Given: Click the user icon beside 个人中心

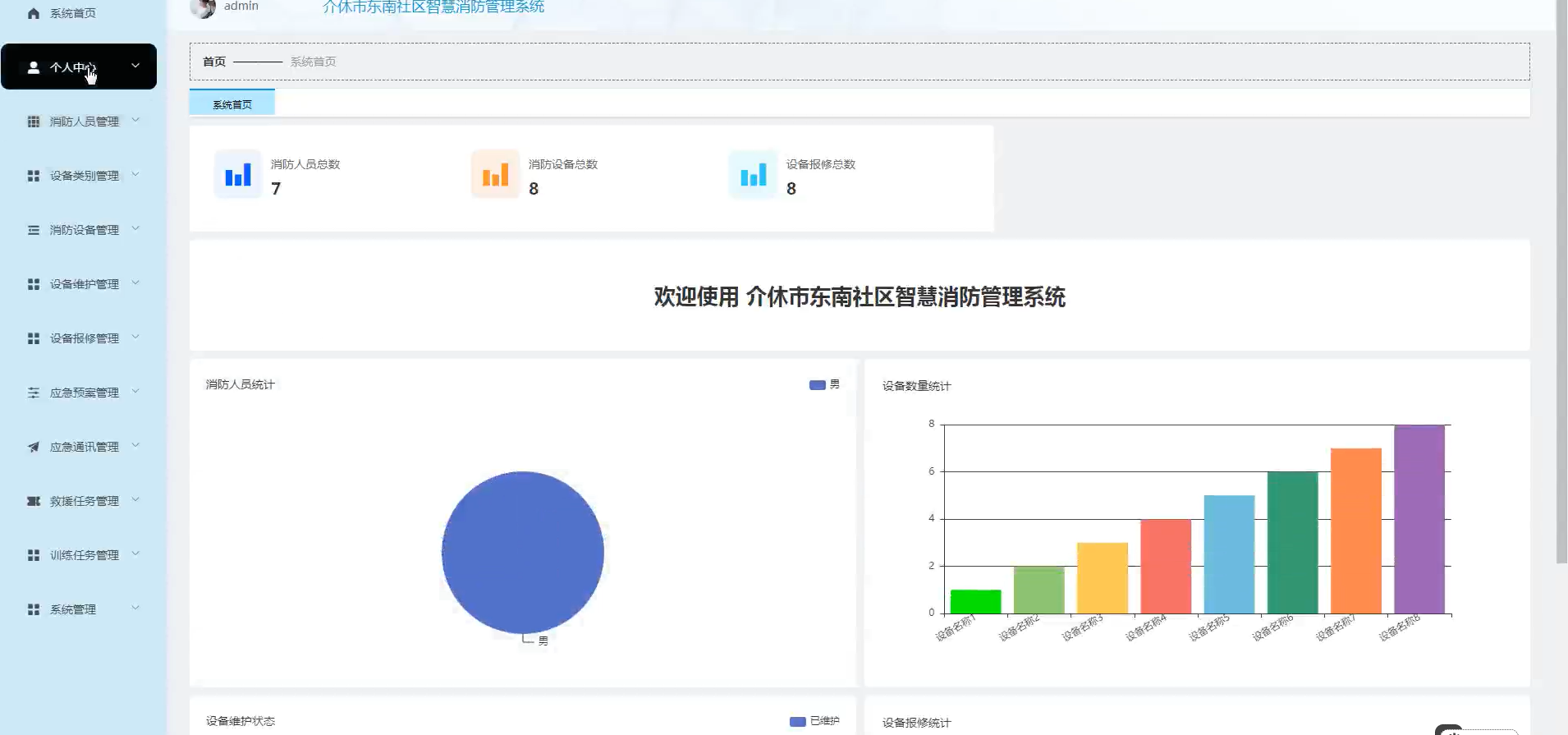Looking at the screenshot, I should pyautogui.click(x=34, y=67).
